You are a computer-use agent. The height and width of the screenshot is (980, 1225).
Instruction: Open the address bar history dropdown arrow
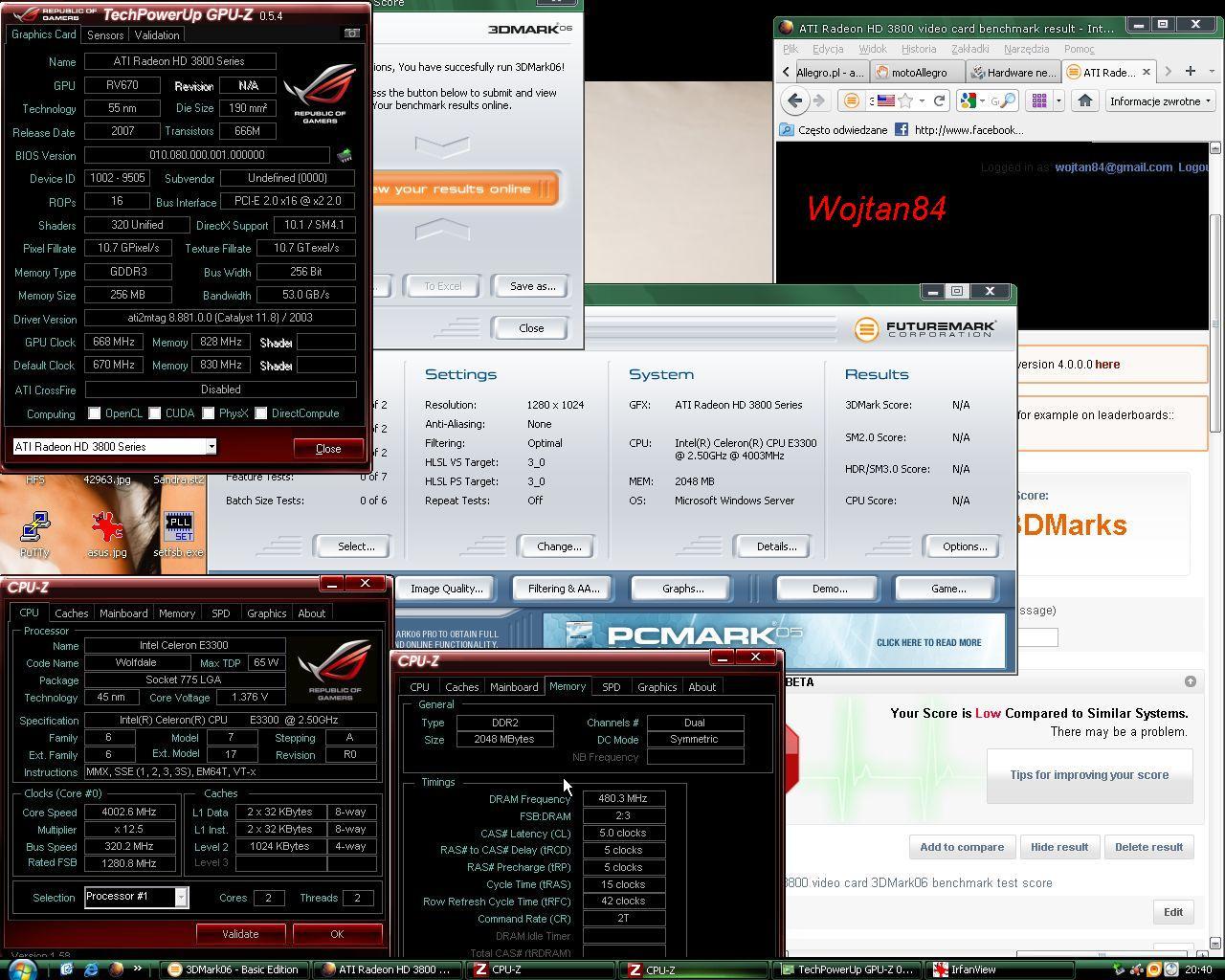(922, 100)
